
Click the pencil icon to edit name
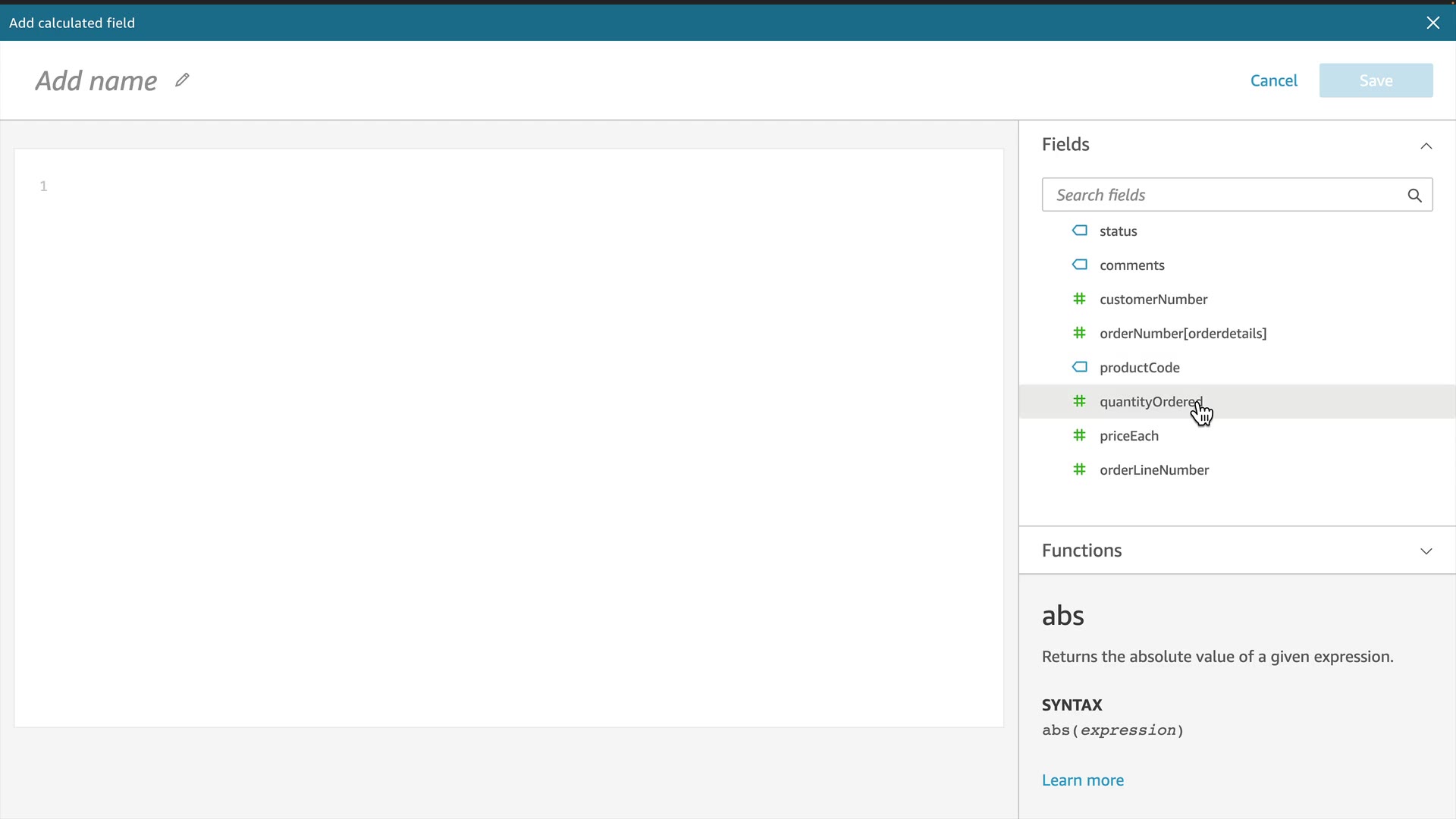[x=182, y=80]
